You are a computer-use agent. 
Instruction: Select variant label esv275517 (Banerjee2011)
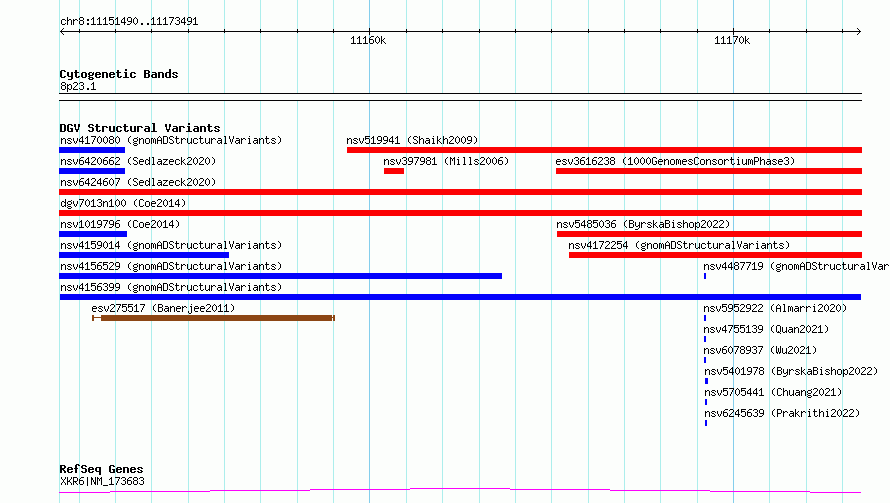163,308
